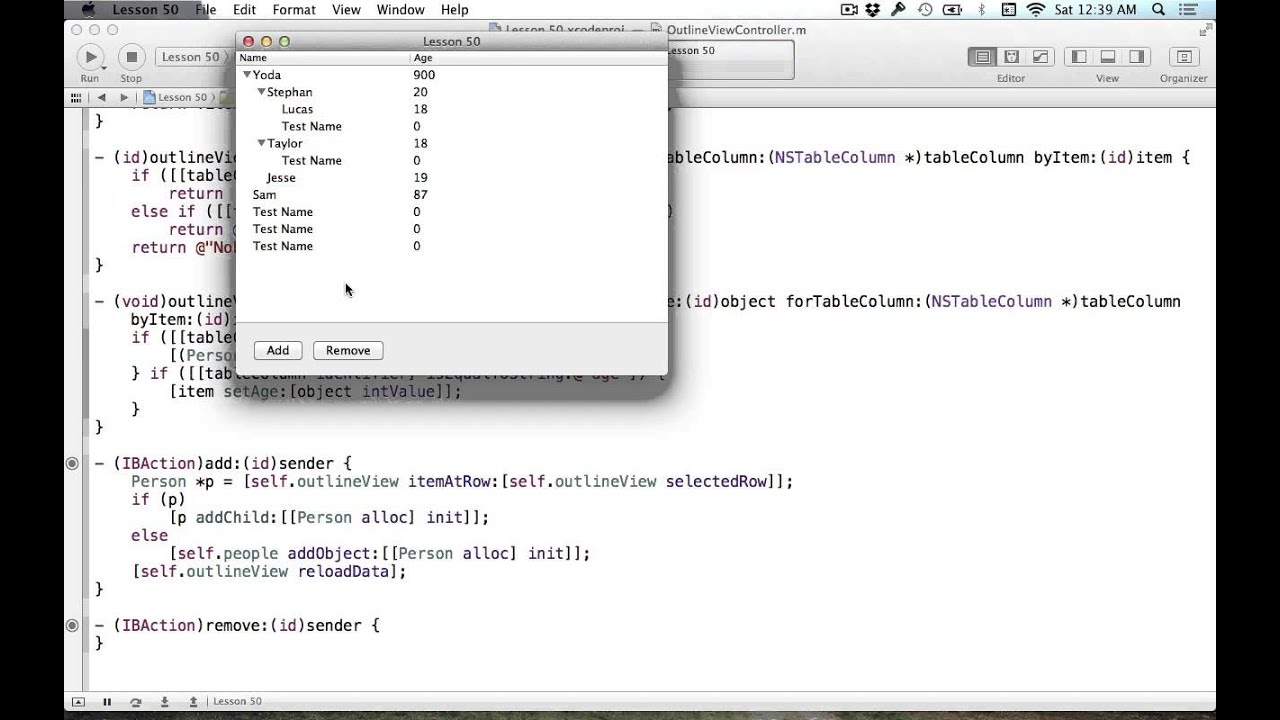
Task: Select the Test Name row under Taylor
Action: click(451, 160)
